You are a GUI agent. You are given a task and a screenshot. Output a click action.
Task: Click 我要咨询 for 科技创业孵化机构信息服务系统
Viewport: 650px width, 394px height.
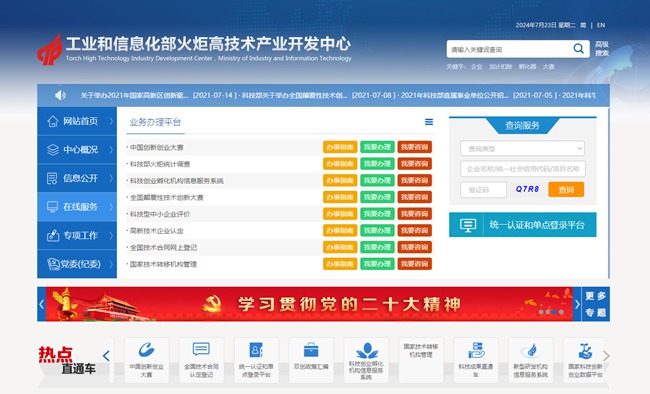tap(415, 180)
